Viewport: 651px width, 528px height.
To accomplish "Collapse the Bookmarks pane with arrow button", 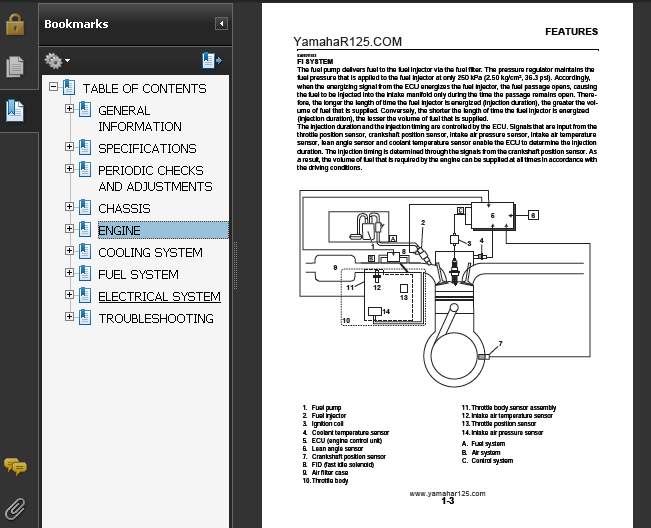I will tap(221, 23).
